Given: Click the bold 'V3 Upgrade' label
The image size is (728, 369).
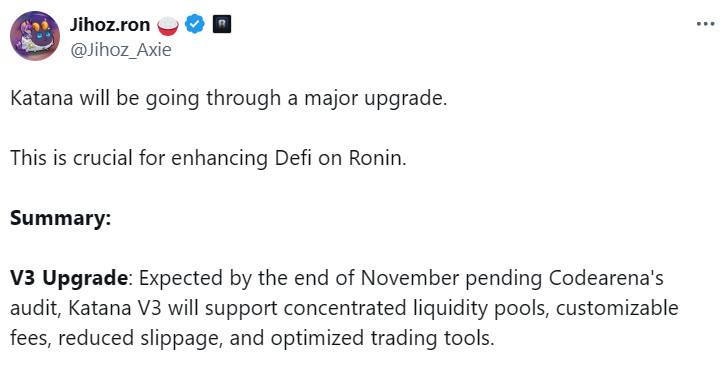Looking at the screenshot, I should click(69, 278).
